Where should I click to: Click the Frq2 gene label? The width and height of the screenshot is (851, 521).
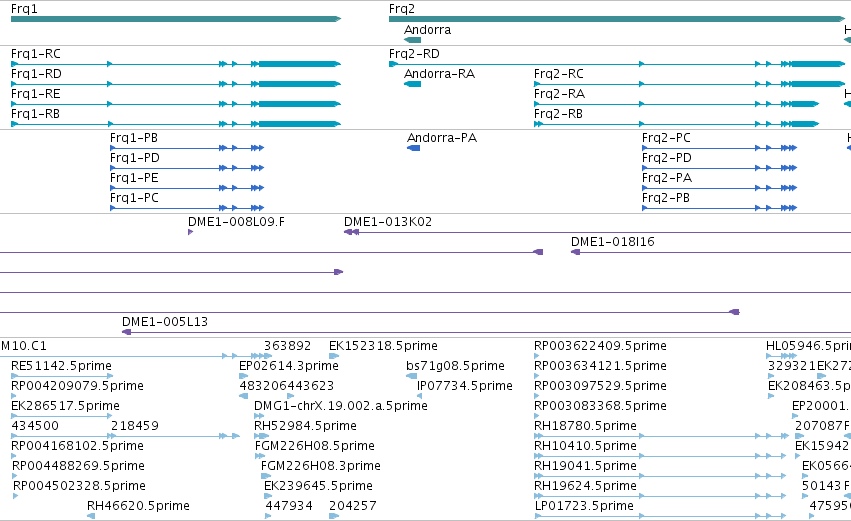402,9
